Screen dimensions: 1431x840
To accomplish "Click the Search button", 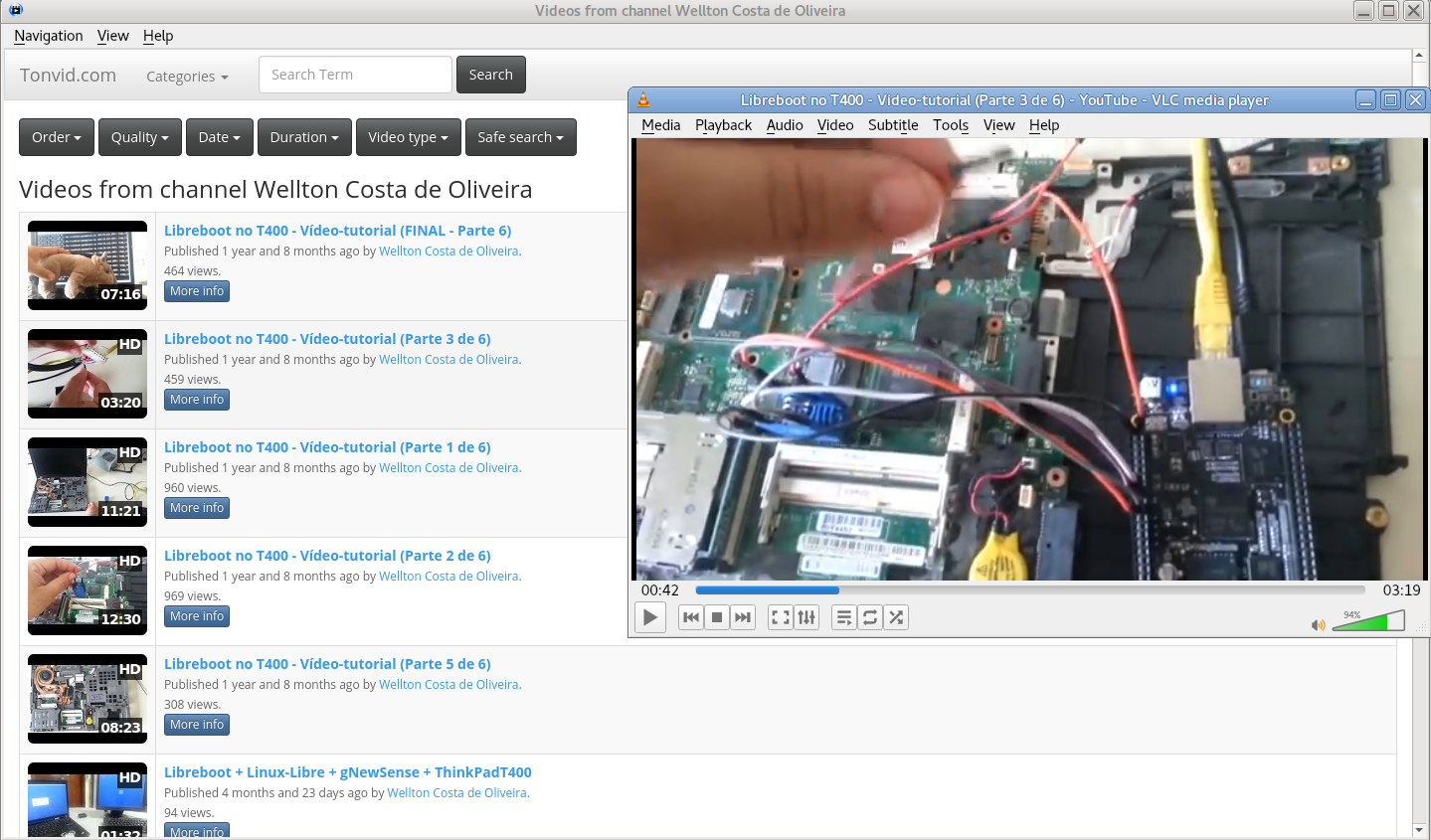I will coord(490,75).
